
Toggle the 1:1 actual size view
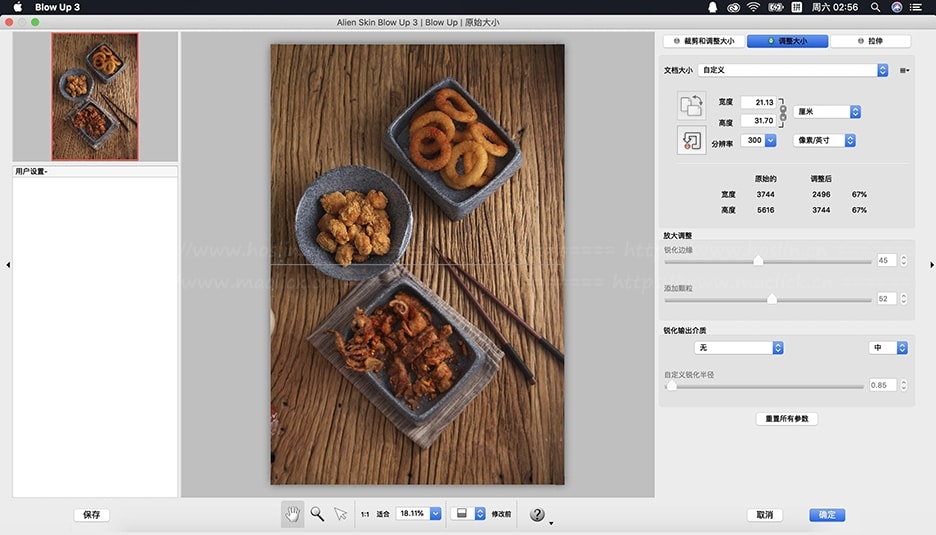pyautogui.click(x=365, y=514)
